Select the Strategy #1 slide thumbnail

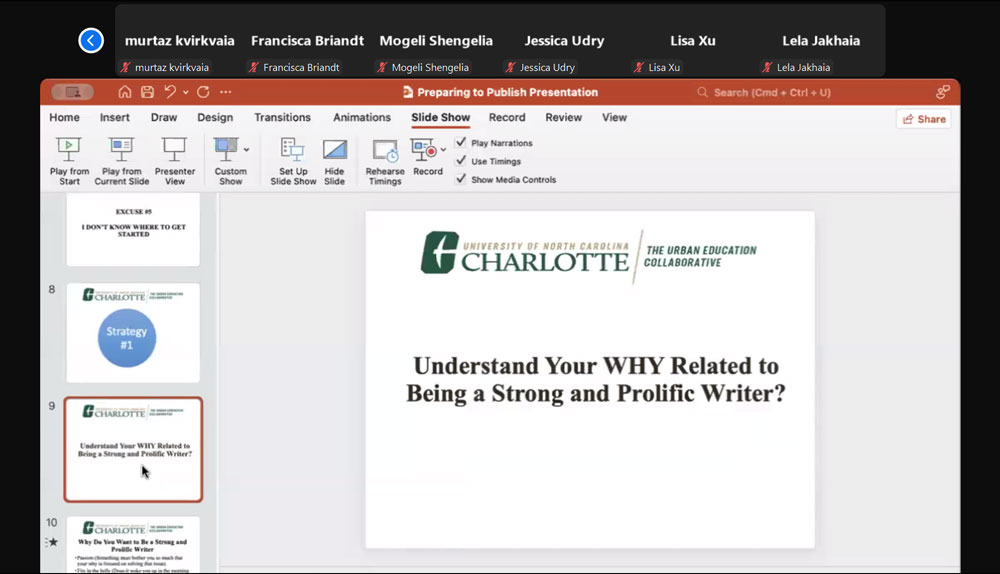(x=133, y=333)
